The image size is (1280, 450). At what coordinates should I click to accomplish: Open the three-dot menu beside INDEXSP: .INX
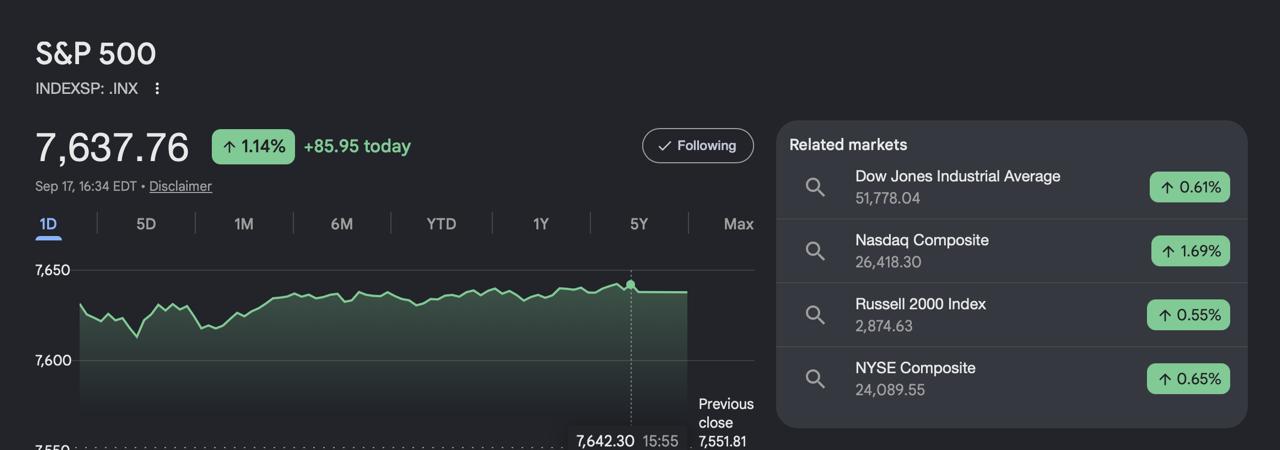(157, 89)
